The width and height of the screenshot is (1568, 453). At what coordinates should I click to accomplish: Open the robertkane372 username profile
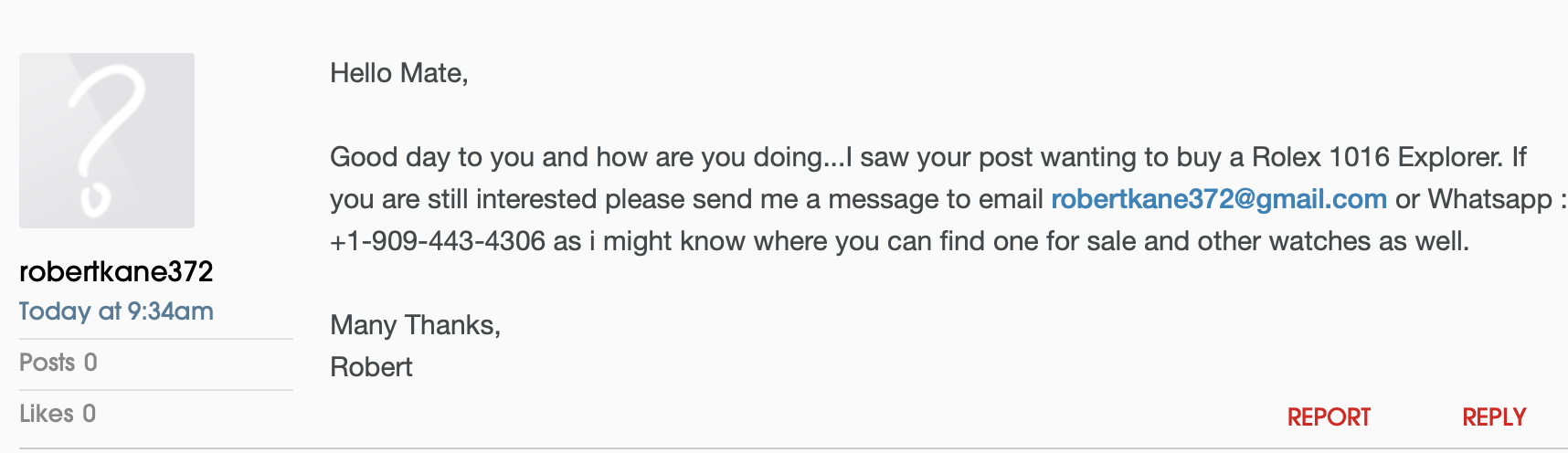[116, 271]
